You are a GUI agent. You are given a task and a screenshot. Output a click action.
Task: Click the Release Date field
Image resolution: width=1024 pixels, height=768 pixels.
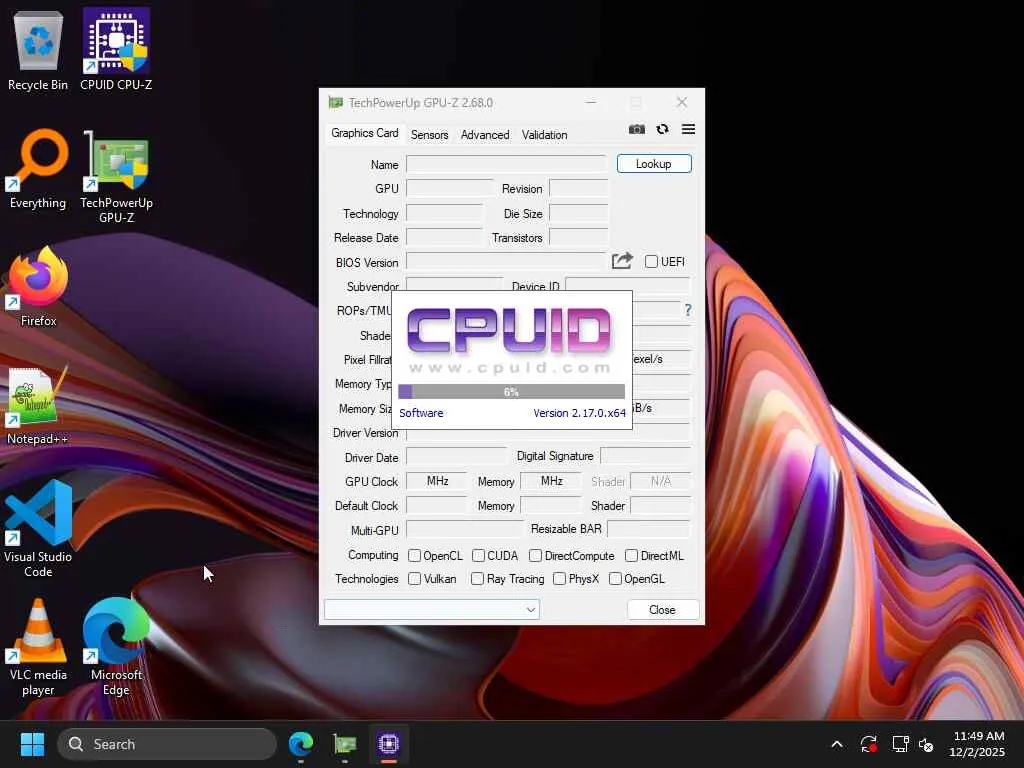pos(444,237)
